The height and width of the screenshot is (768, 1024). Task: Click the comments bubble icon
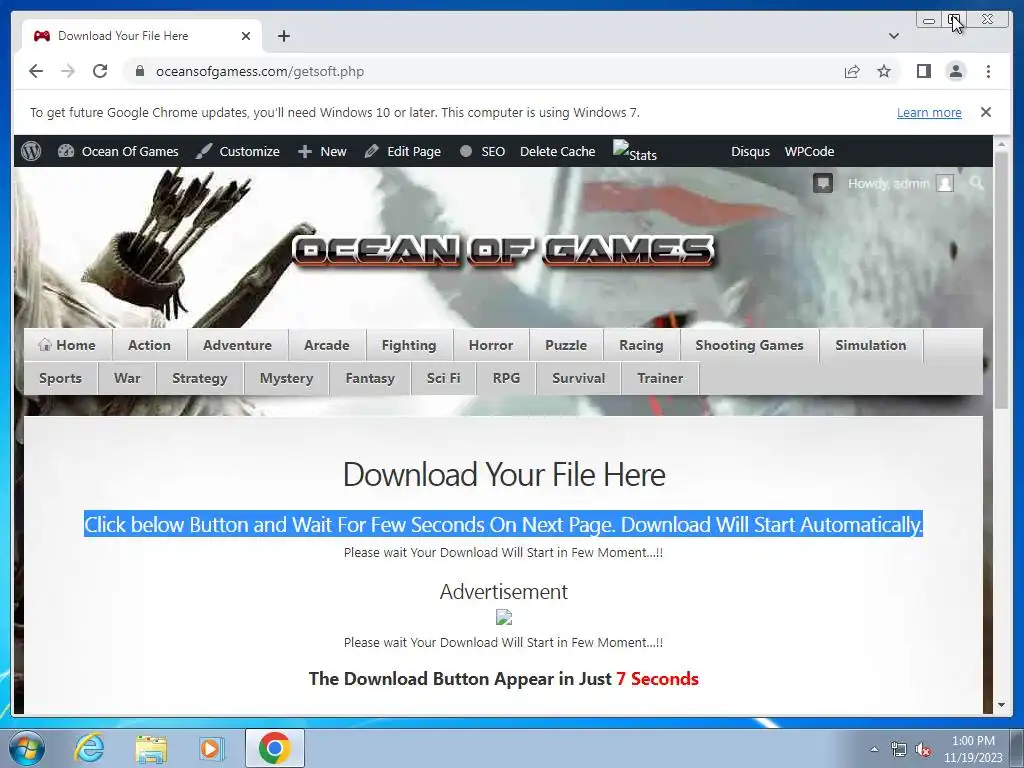pos(823,183)
